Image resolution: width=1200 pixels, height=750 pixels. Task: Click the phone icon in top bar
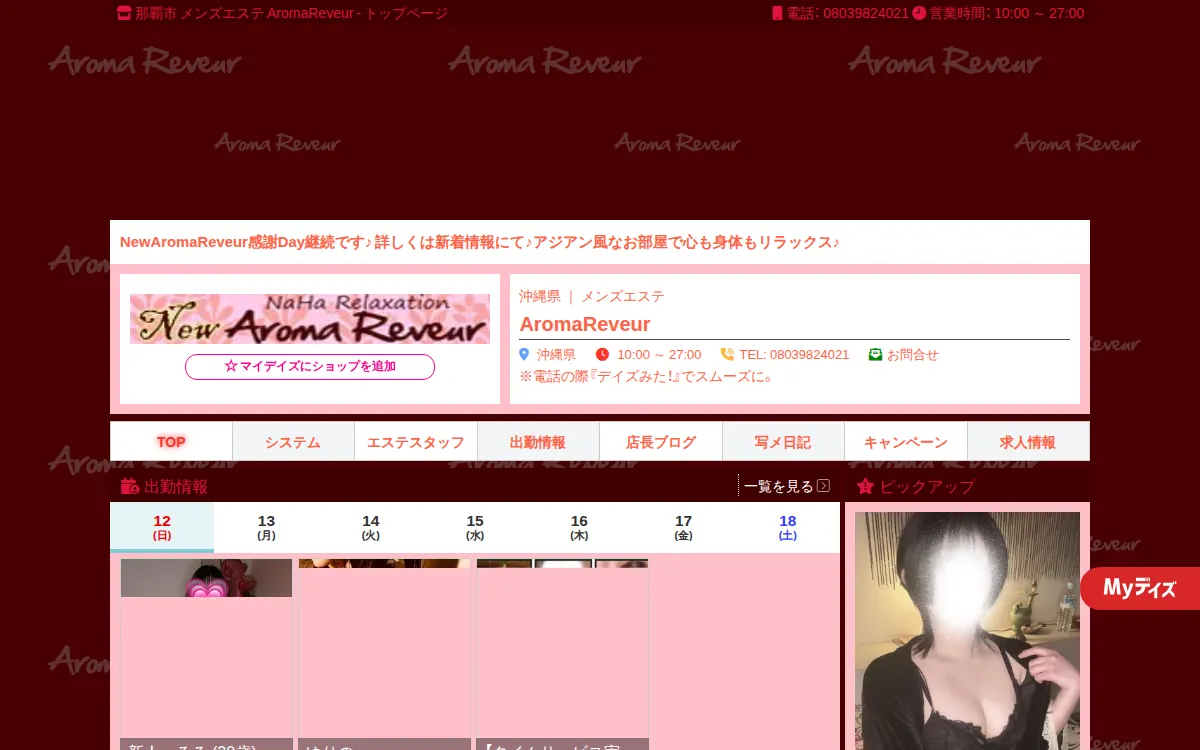[x=777, y=14]
